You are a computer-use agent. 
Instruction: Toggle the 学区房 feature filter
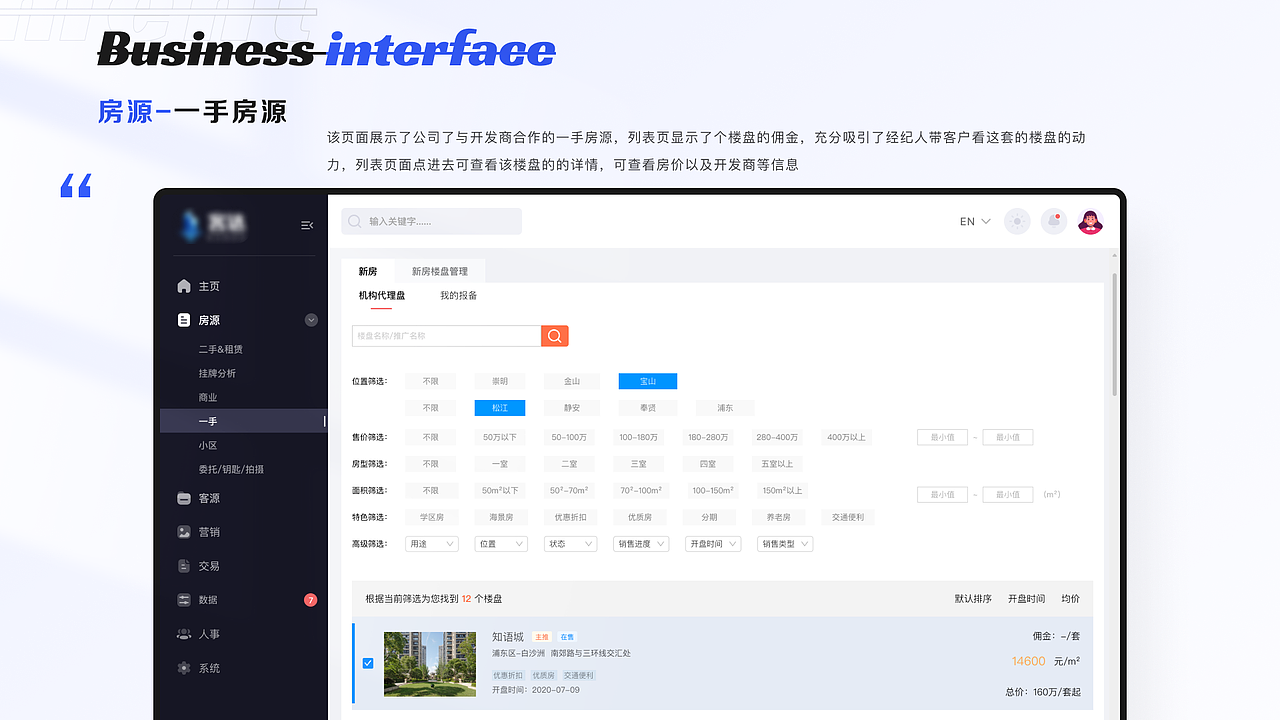point(431,517)
